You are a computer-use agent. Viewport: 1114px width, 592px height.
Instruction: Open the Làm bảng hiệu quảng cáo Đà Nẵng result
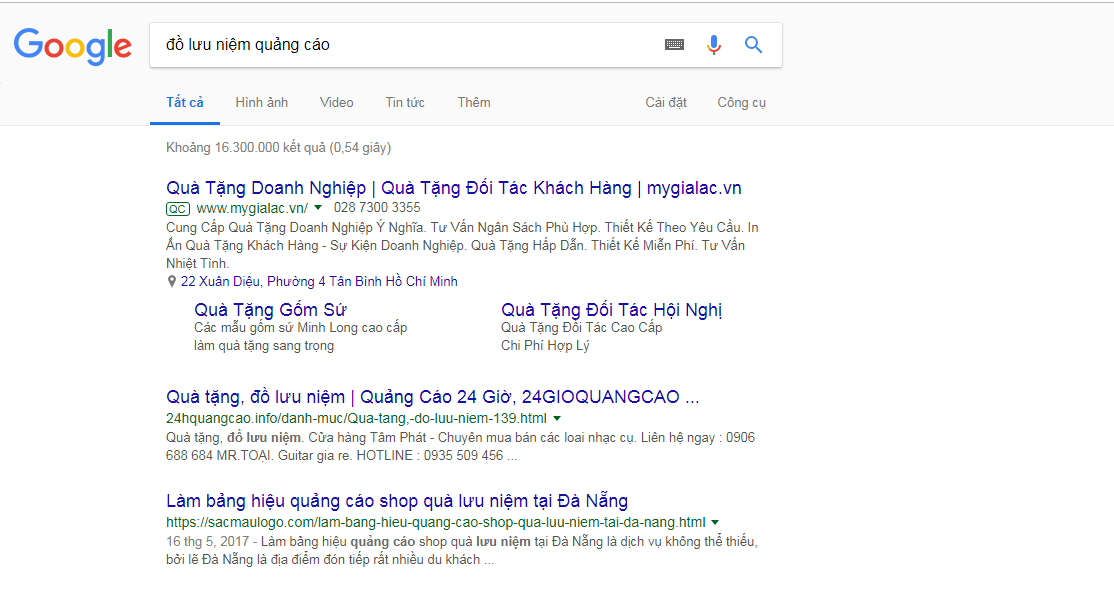tap(397, 501)
